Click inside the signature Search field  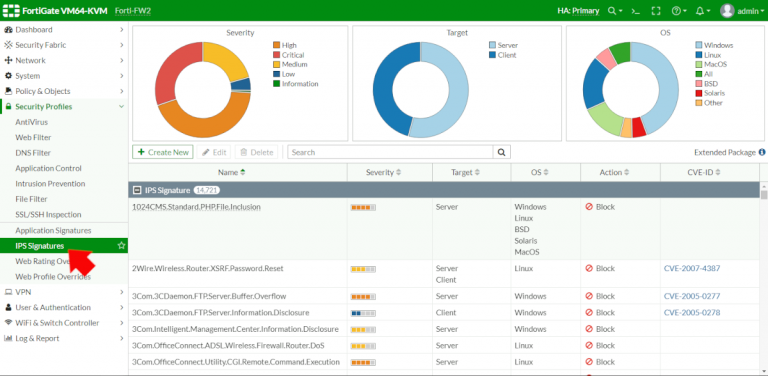tap(390, 152)
